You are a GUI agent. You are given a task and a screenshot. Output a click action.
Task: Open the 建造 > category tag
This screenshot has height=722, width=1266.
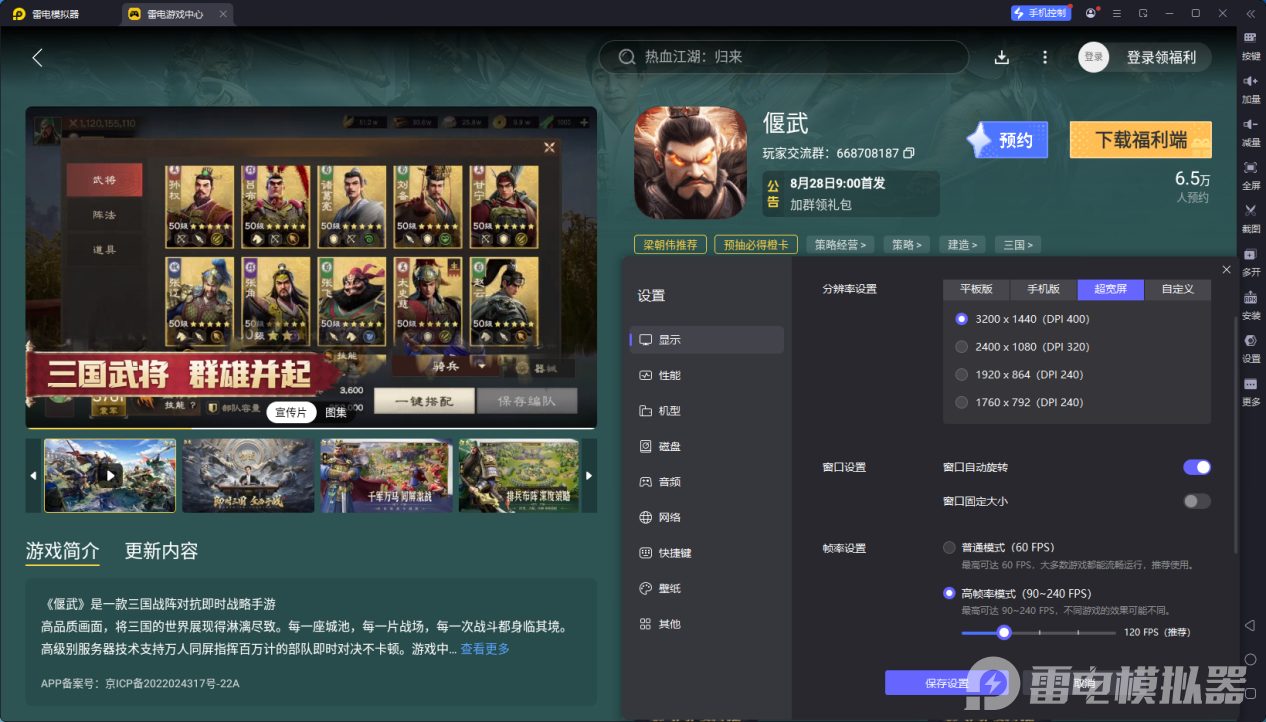[x=963, y=244]
